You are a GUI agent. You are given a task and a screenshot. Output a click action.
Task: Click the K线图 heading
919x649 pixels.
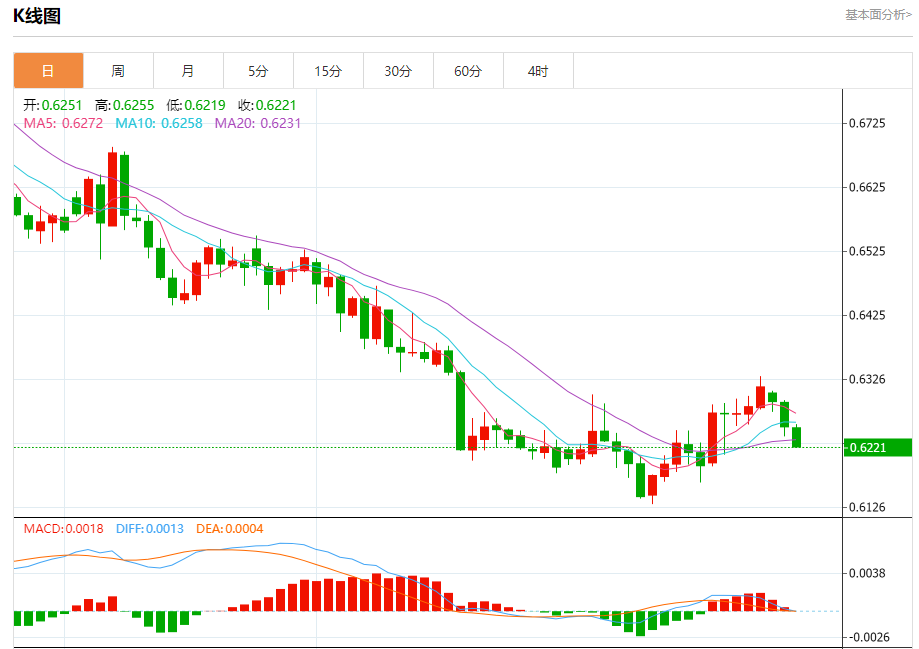(x=37, y=16)
